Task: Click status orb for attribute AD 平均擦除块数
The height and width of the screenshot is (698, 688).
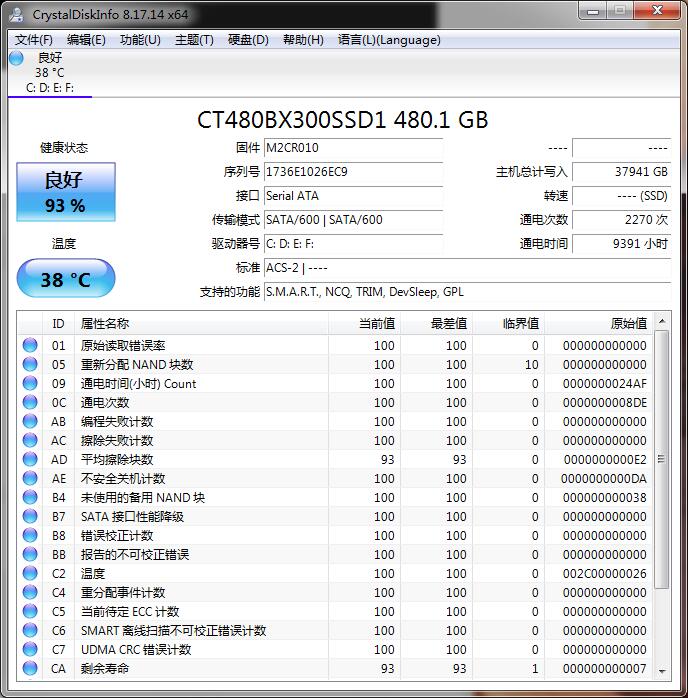Action: tap(30, 459)
